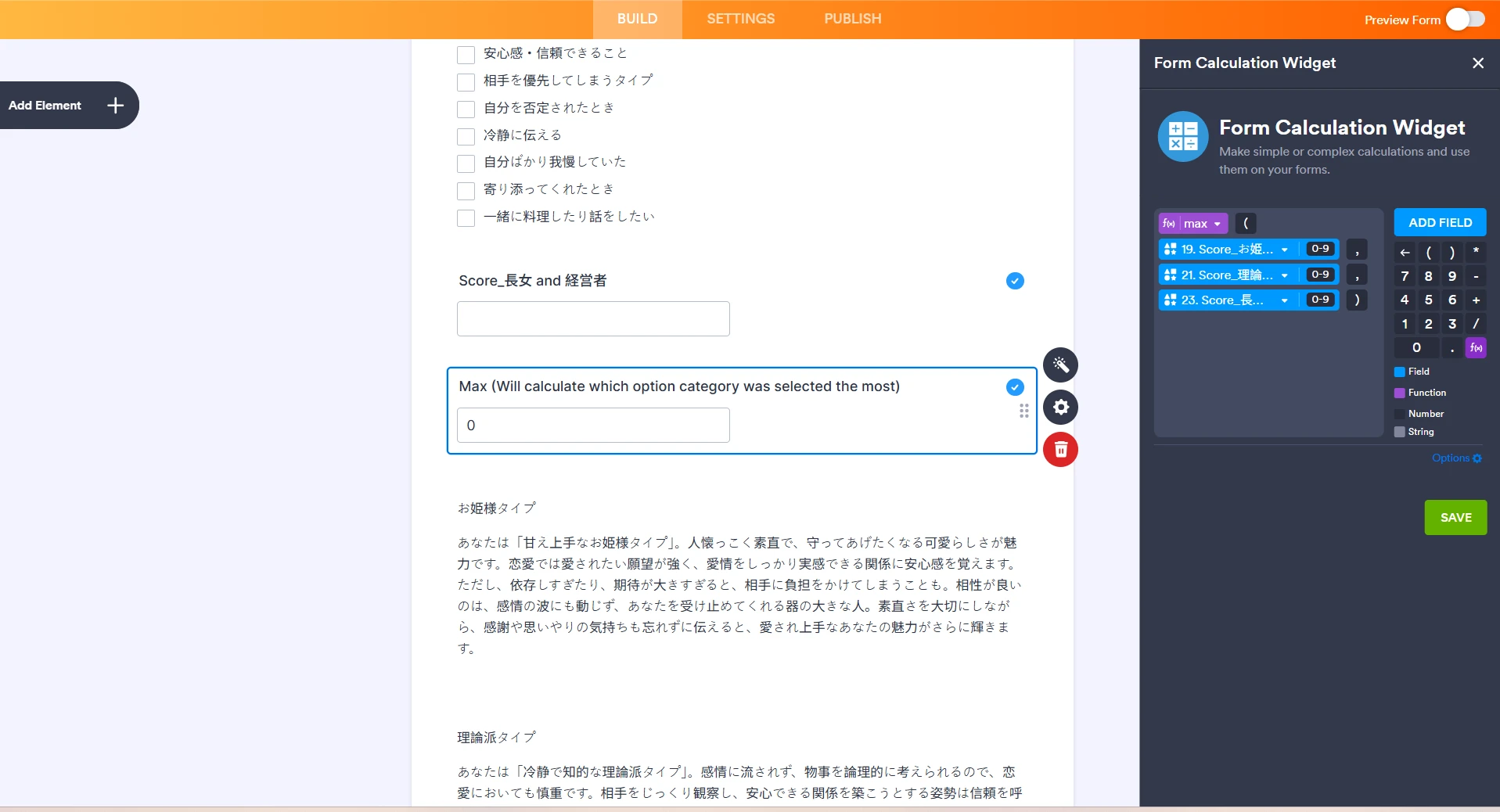
Task: Click the purple f(x) key on the keypad
Action: [1475, 347]
